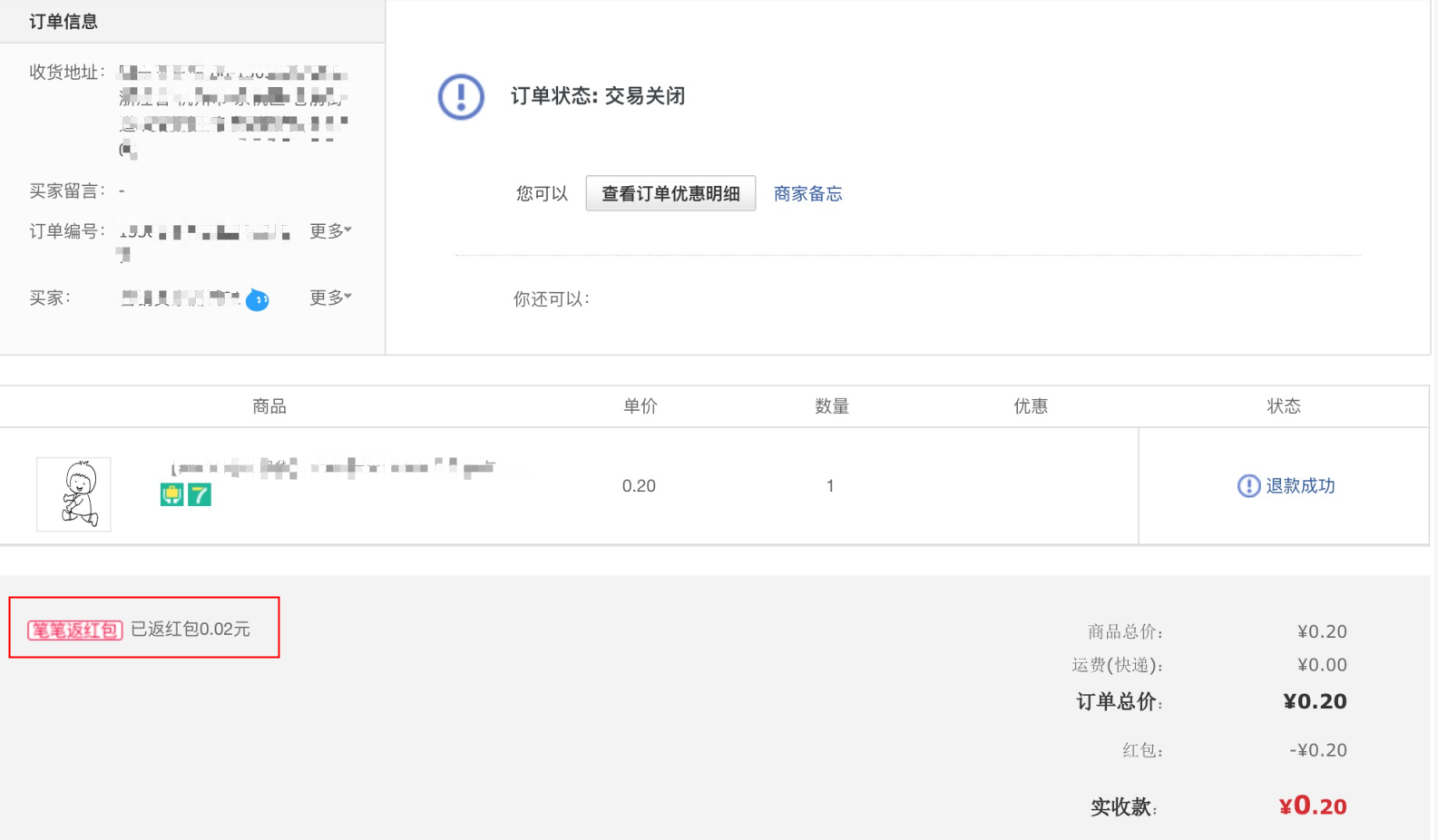Click the 收货地址 label
The width and height of the screenshot is (1438, 840).
67,73
